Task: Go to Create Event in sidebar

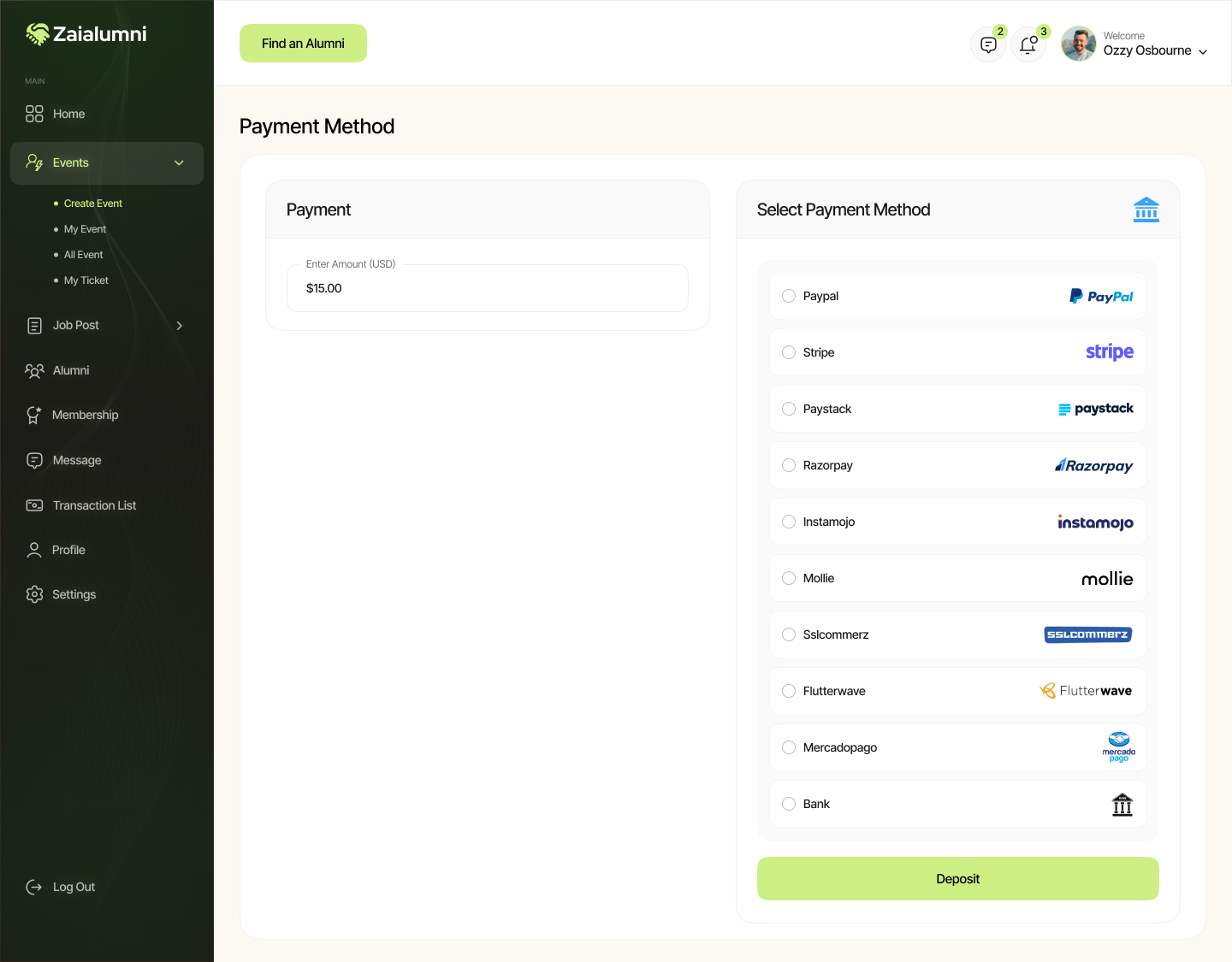Action: point(92,203)
